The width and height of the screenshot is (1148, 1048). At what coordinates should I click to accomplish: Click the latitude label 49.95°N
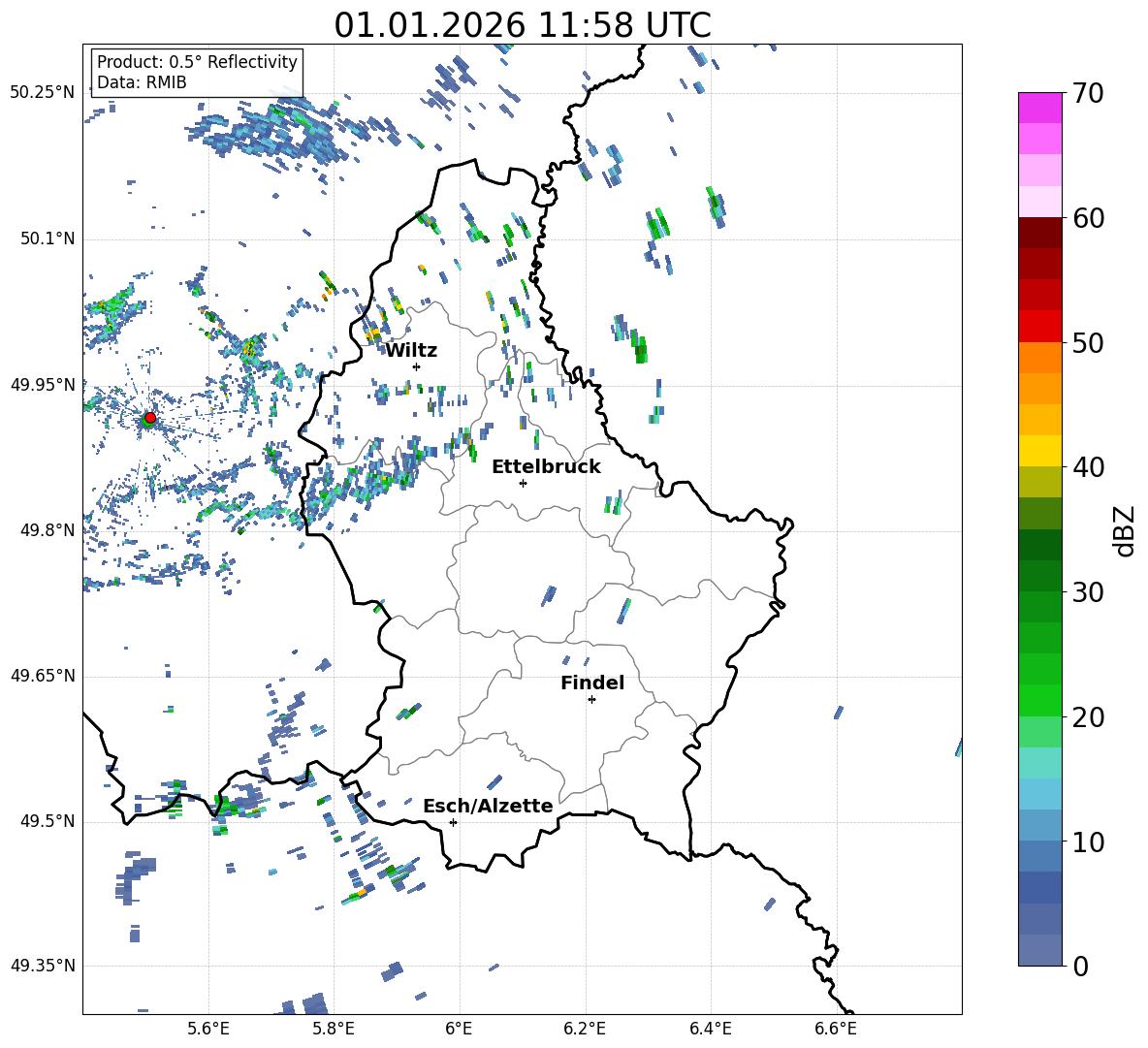(x=43, y=384)
